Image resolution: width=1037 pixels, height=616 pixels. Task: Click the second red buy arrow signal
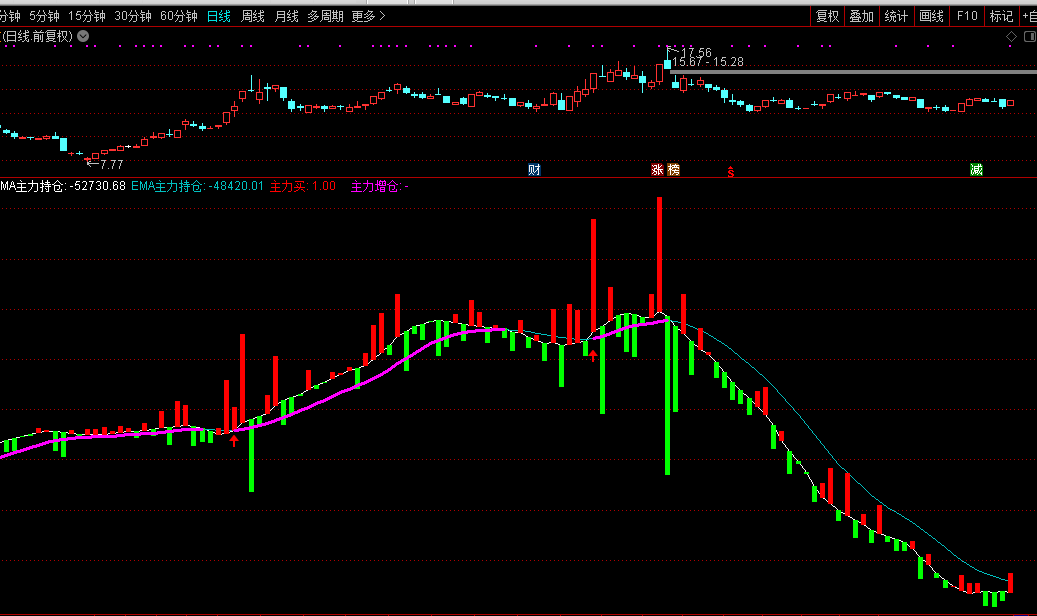(x=593, y=354)
